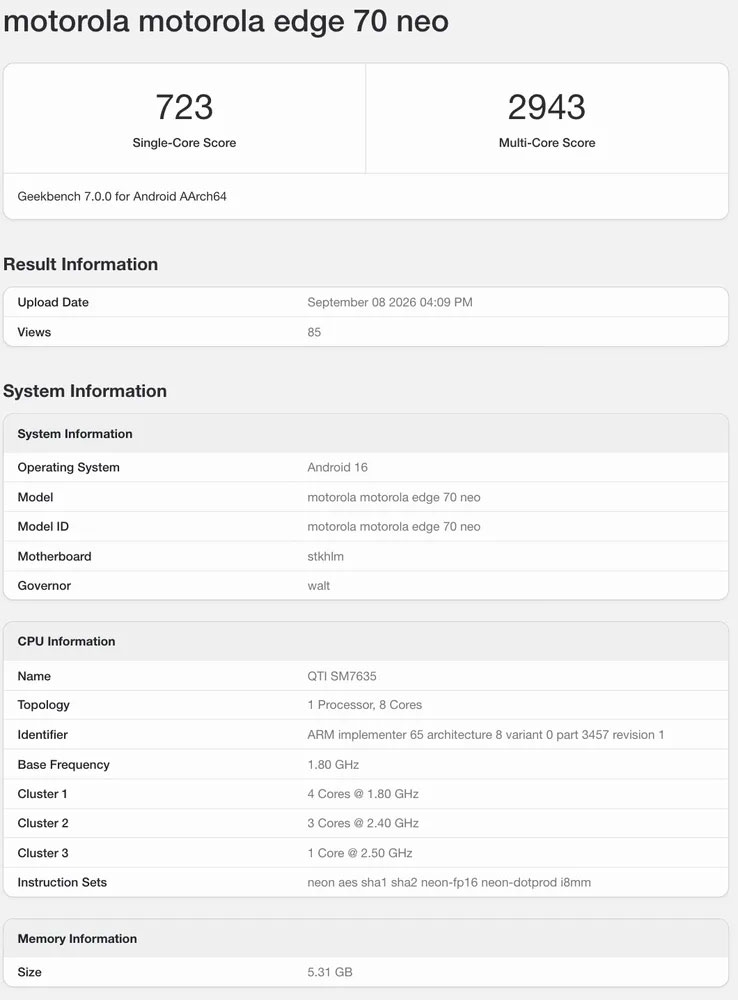Select the 'neon aes sha1 sha2' instruction sets value
This screenshot has height=1000, width=738.
pos(449,883)
